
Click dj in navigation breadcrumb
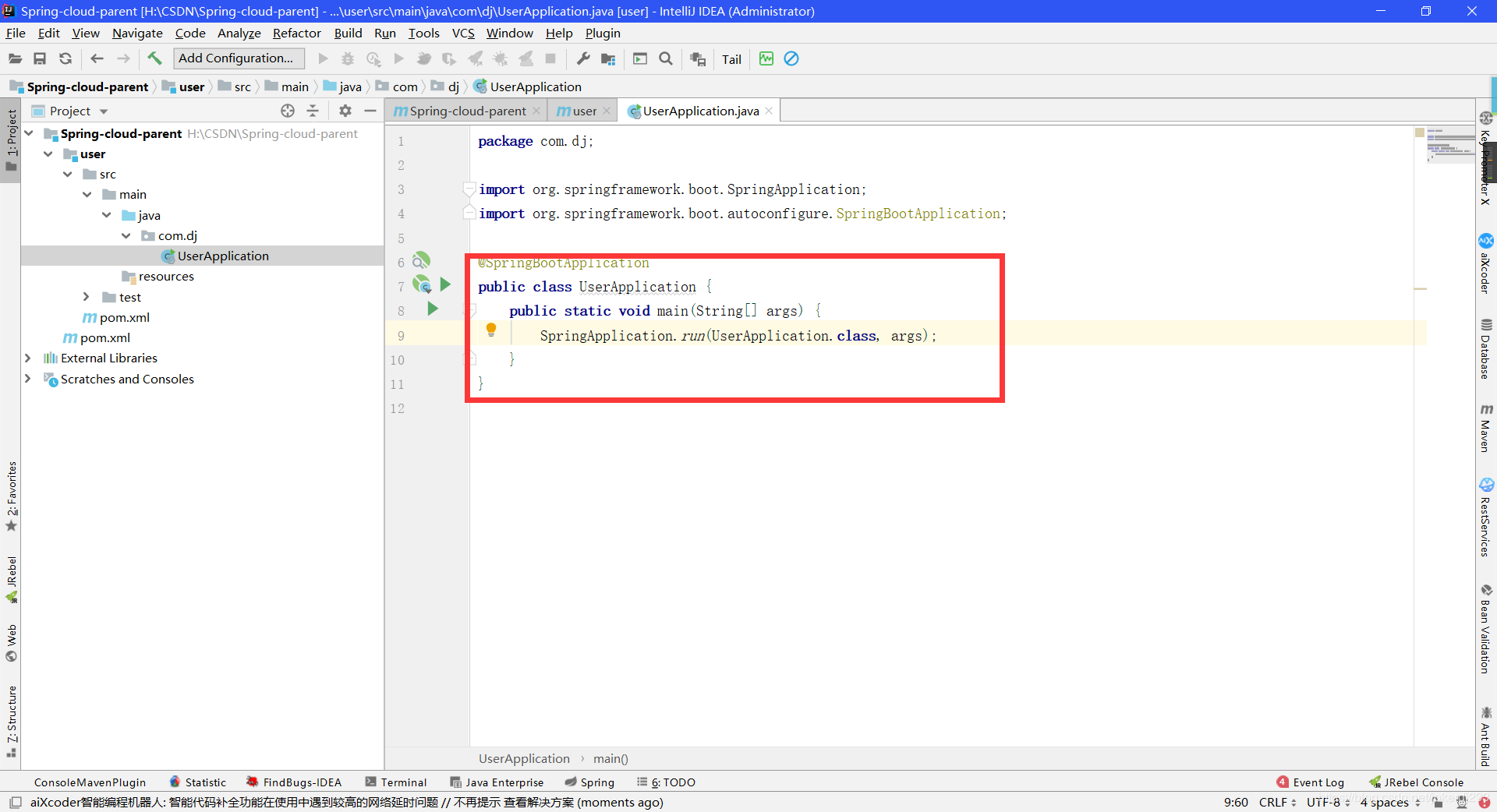point(446,86)
